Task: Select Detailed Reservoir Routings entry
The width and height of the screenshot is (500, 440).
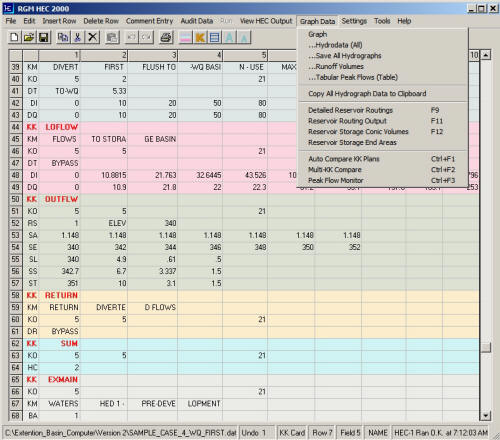Action: click(x=350, y=110)
